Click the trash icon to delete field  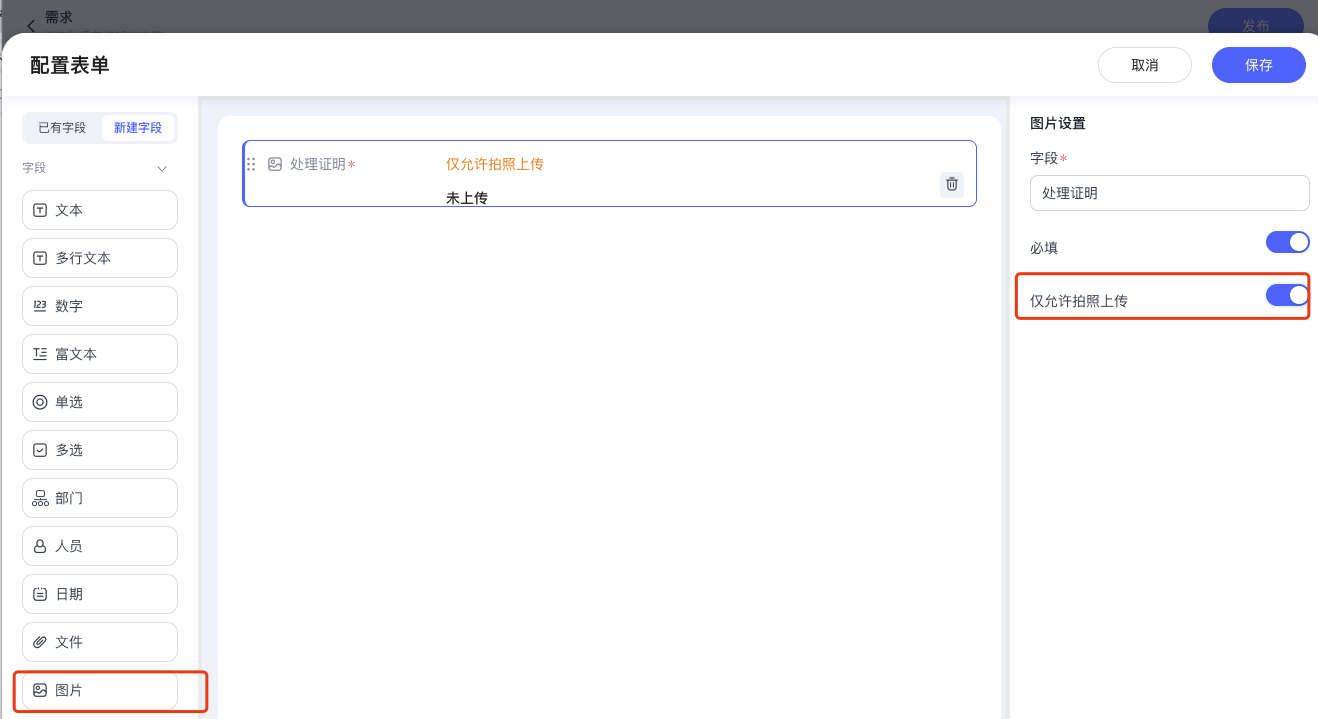pos(951,184)
